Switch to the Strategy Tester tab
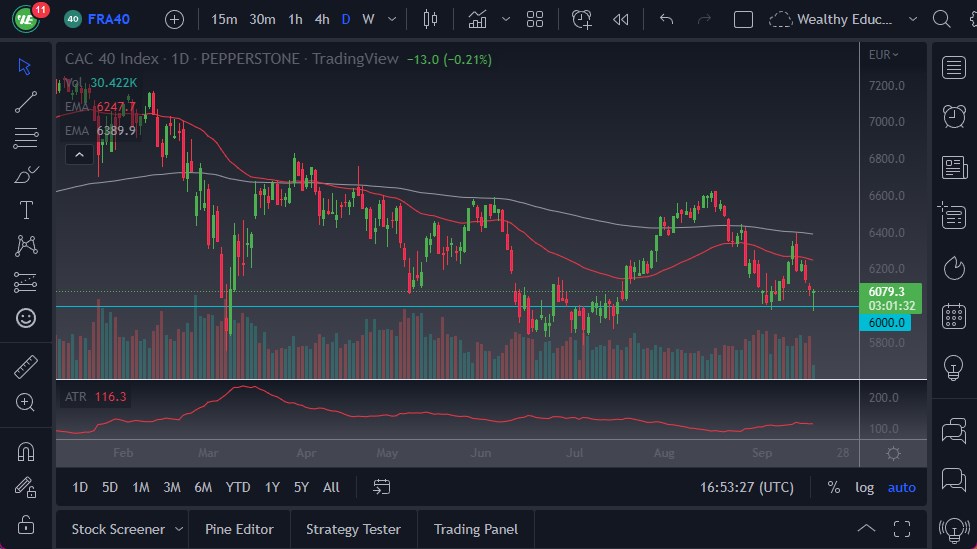 pos(353,529)
